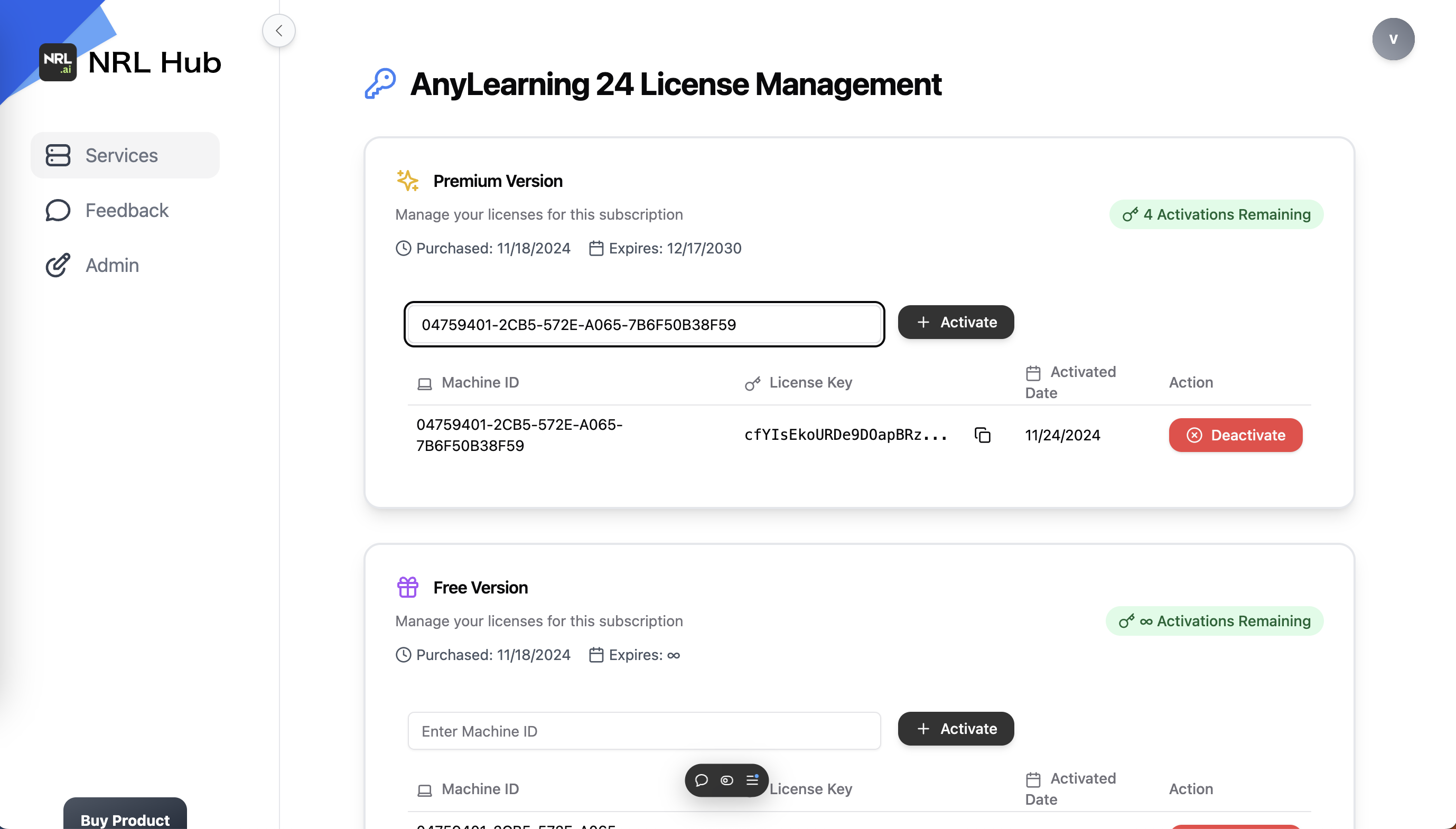Viewport: 1456px width, 829px height.
Task: Click the Admin link icon
Action: [58, 265]
